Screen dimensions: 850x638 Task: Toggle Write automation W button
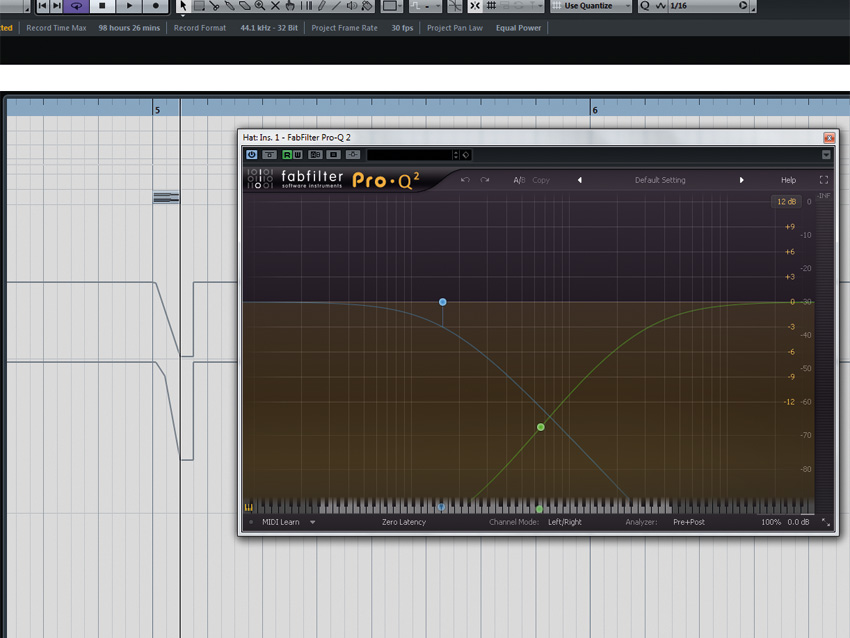tap(297, 155)
